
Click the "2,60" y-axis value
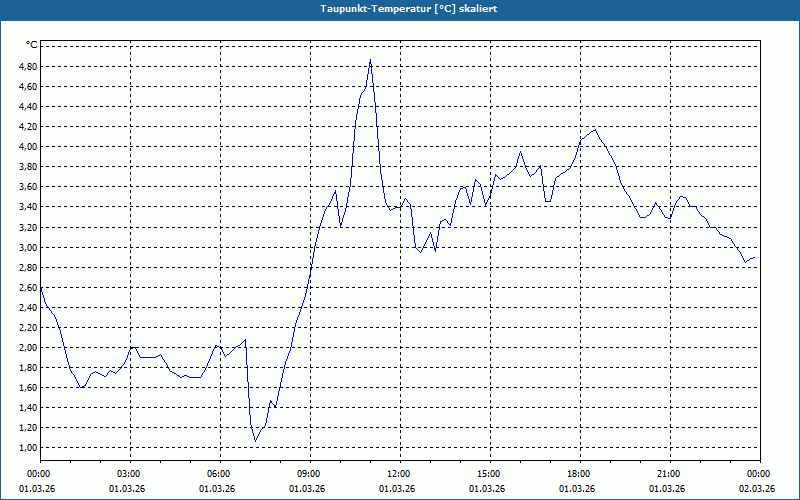[28, 288]
